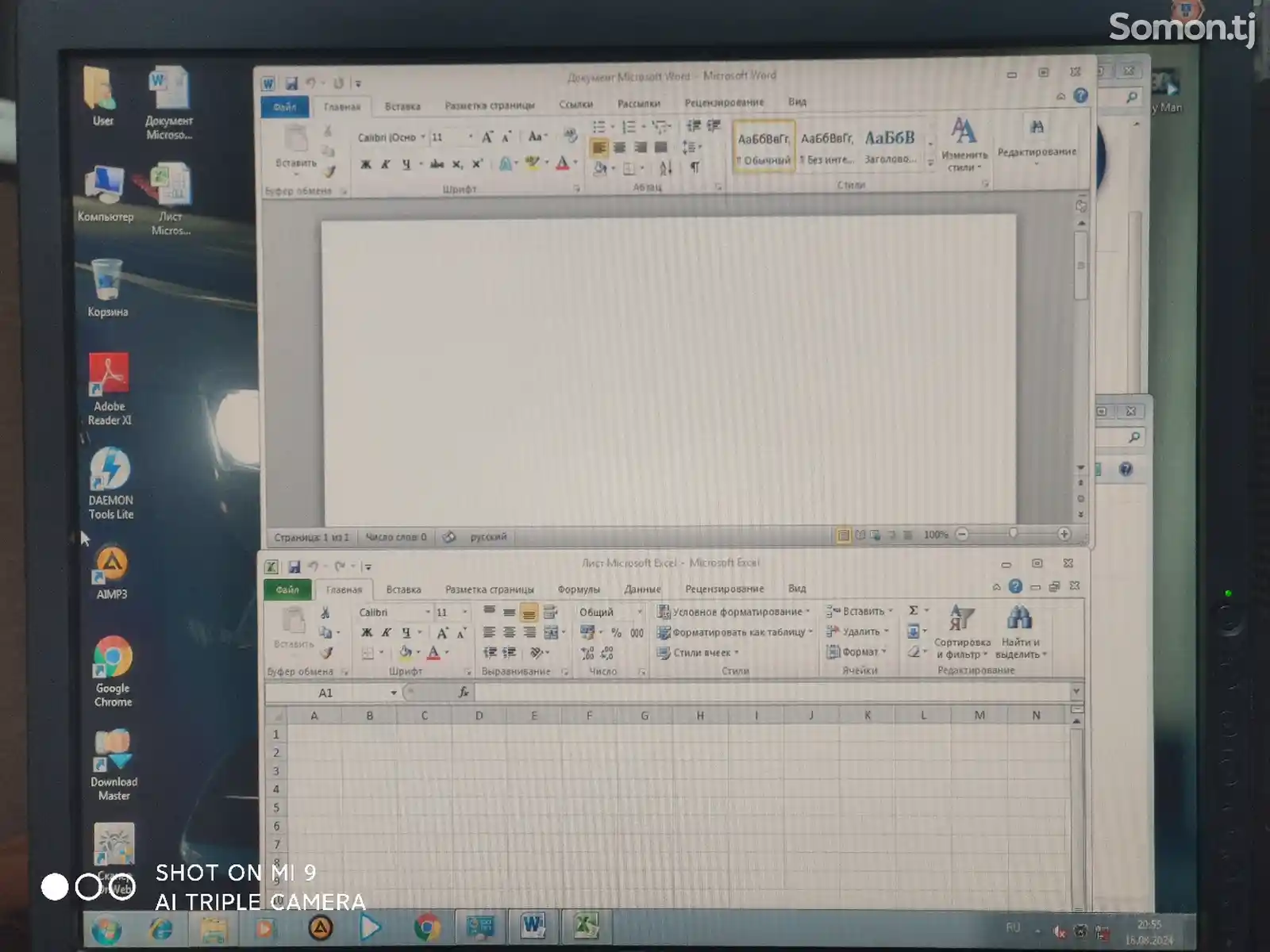Click the Word numbered list icon
Screen dimensions: 1270x952
(629, 127)
